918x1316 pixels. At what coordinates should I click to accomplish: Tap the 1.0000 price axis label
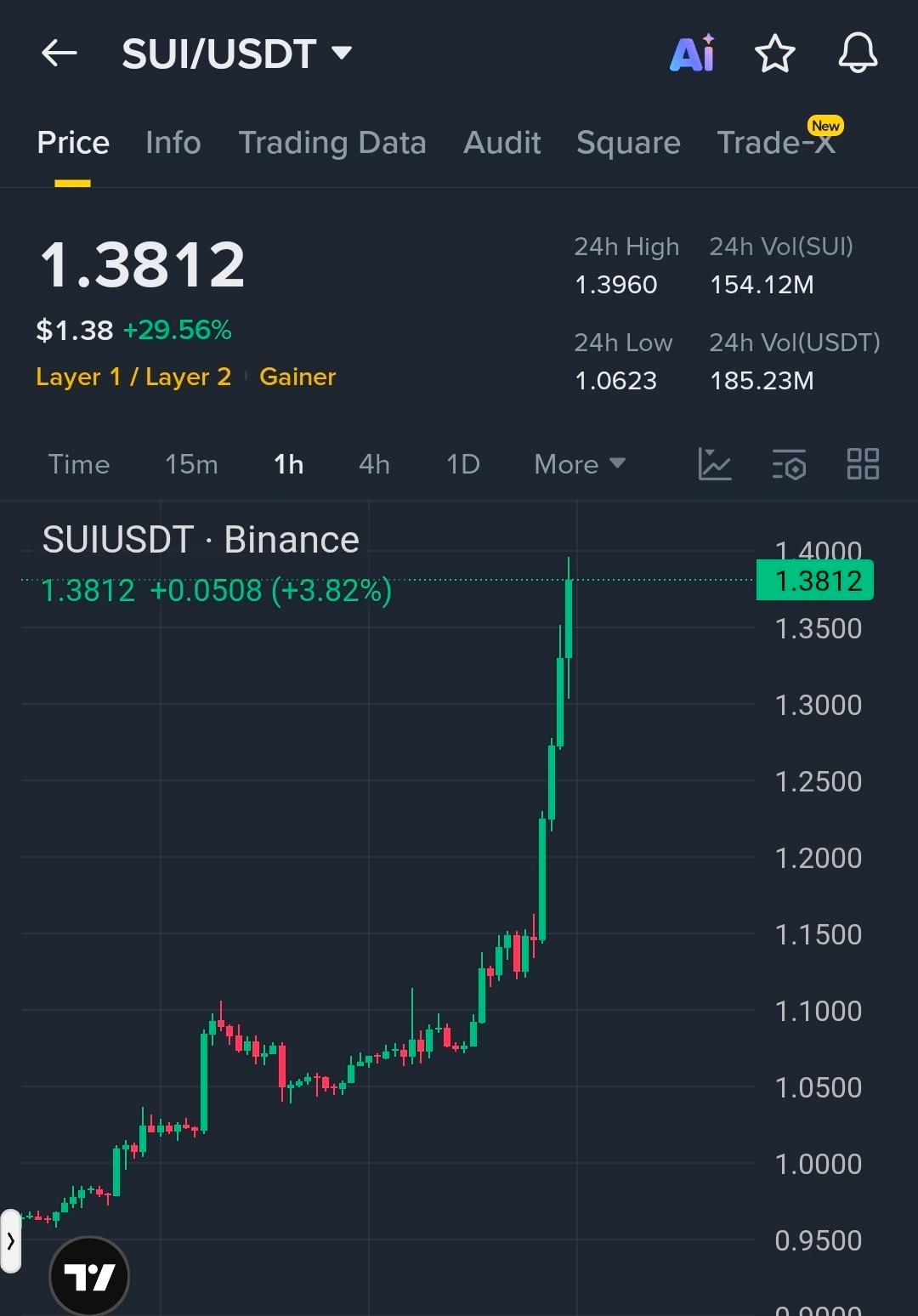click(818, 1164)
